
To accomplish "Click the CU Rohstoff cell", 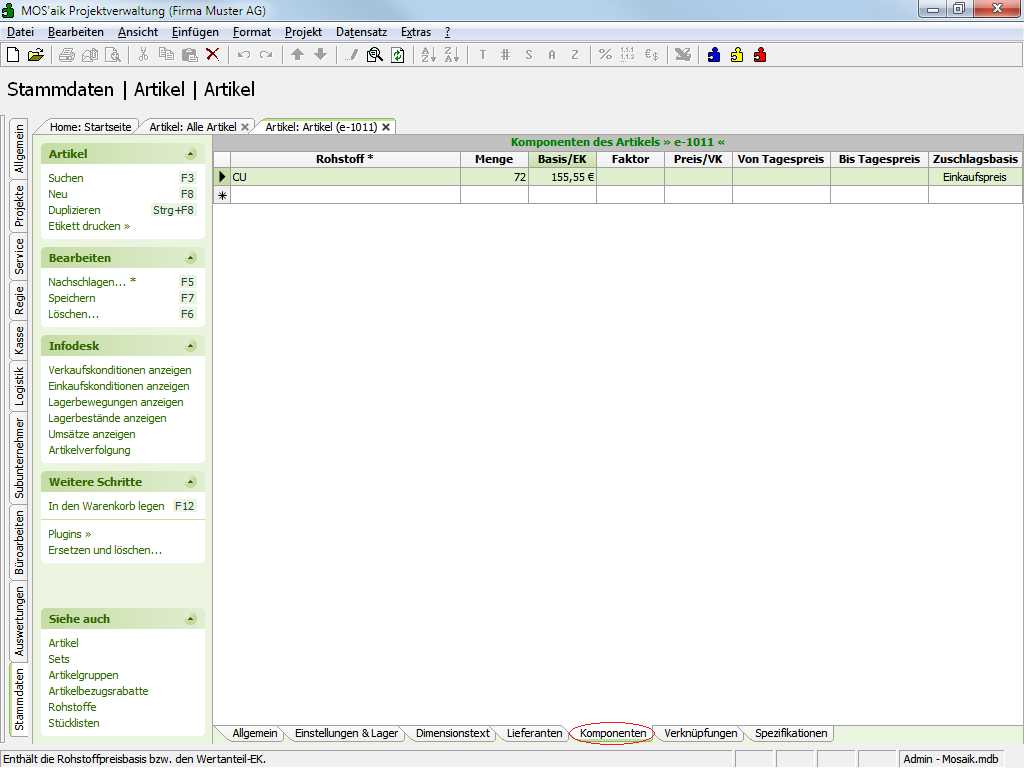I will pyautogui.click(x=345, y=177).
